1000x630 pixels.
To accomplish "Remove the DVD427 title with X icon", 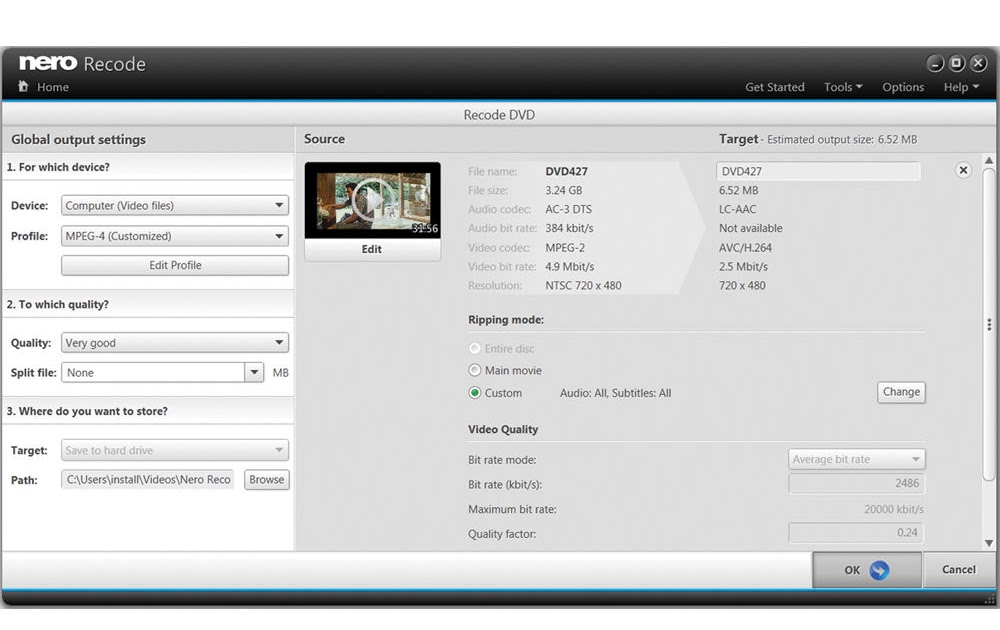I will pyautogui.click(x=963, y=170).
